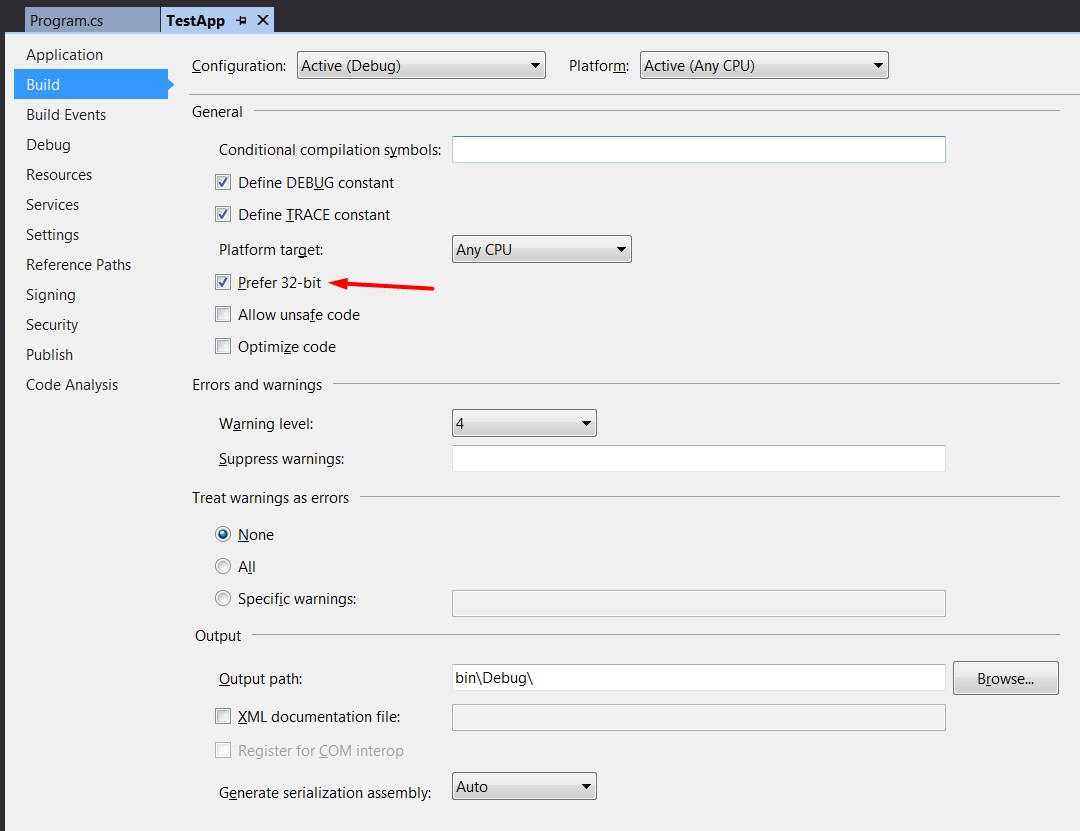1080x831 pixels.
Task: Open the Configuration dropdown
Action: [x=421, y=65]
